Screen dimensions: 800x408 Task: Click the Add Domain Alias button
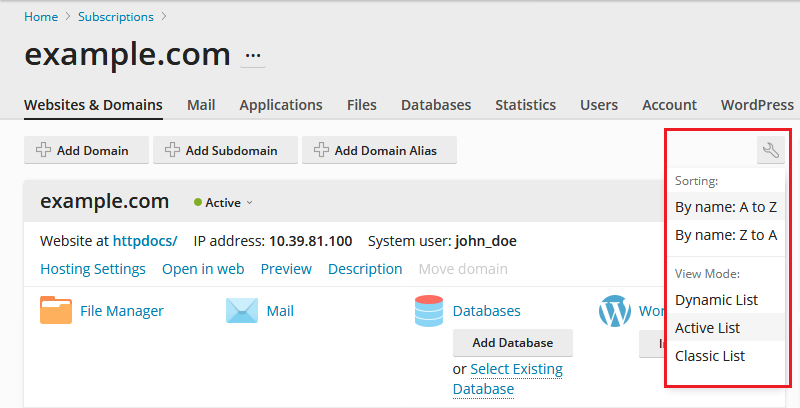[379, 151]
